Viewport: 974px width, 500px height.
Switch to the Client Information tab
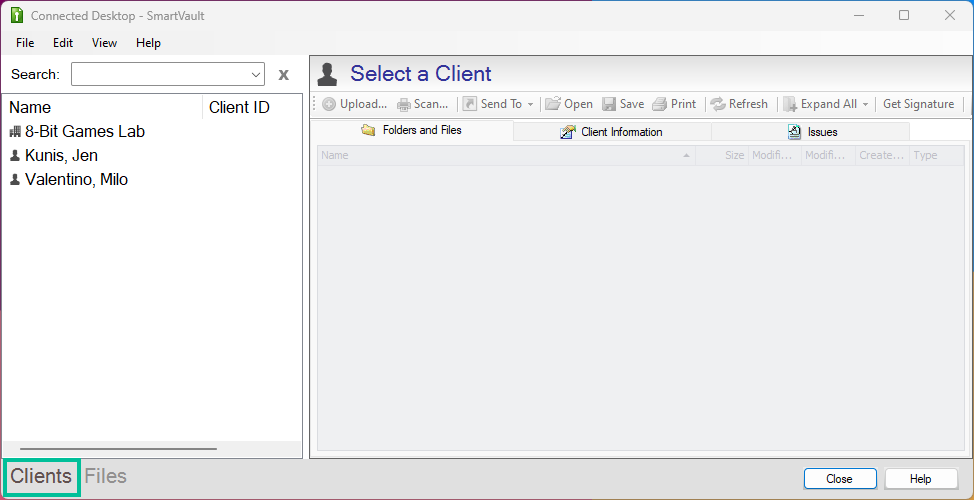pos(612,132)
